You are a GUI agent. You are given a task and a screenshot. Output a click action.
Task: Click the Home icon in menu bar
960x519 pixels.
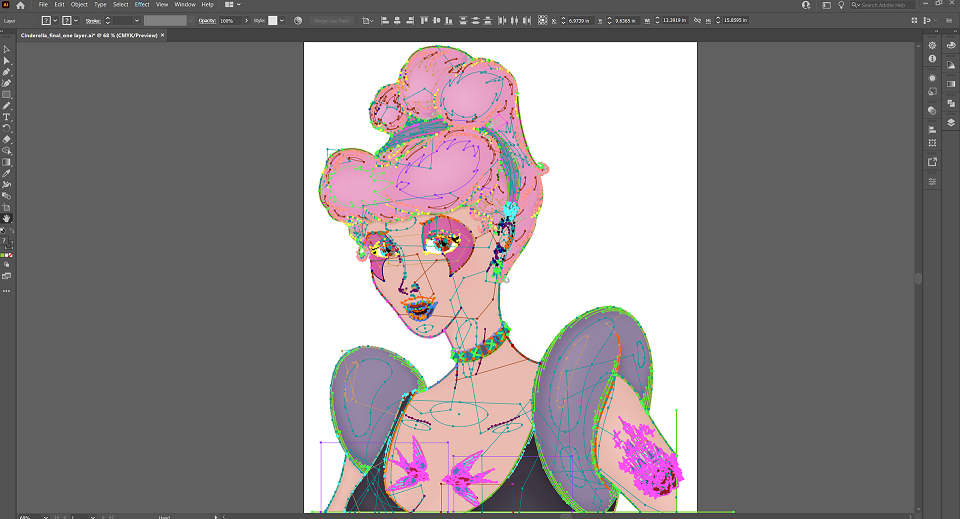click(x=20, y=5)
